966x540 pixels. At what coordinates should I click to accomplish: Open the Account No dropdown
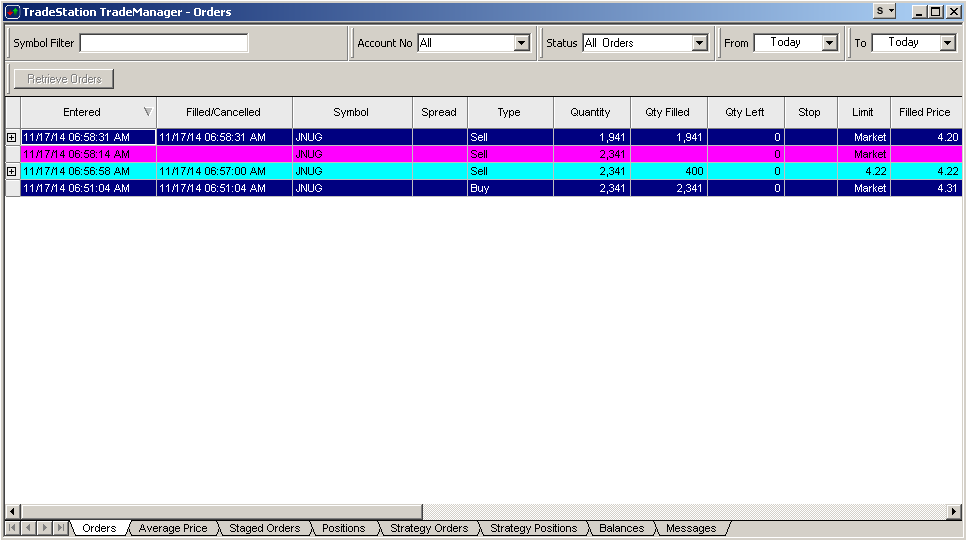(x=522, y=42)
